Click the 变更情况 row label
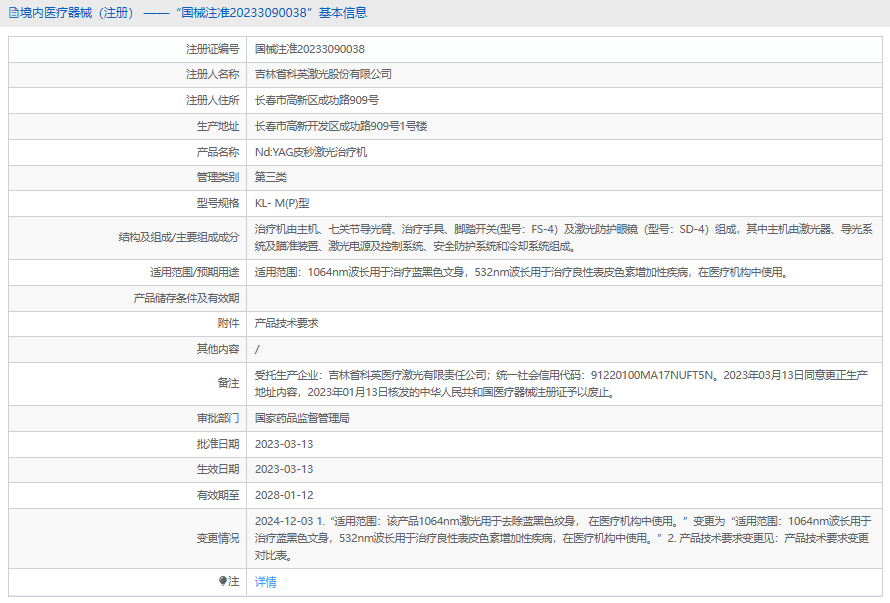This screenshot has height=603, width=890. click(x=218, y=538)
